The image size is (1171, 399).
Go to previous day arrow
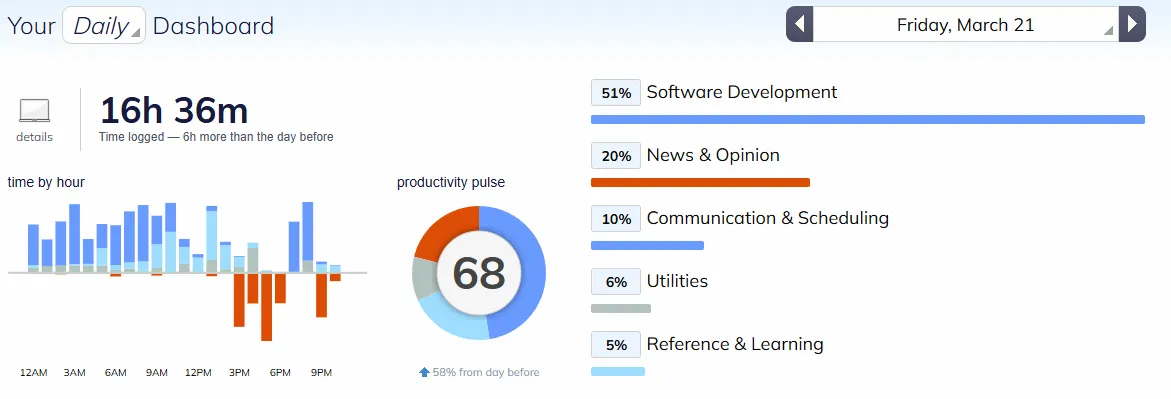[799, 25]
